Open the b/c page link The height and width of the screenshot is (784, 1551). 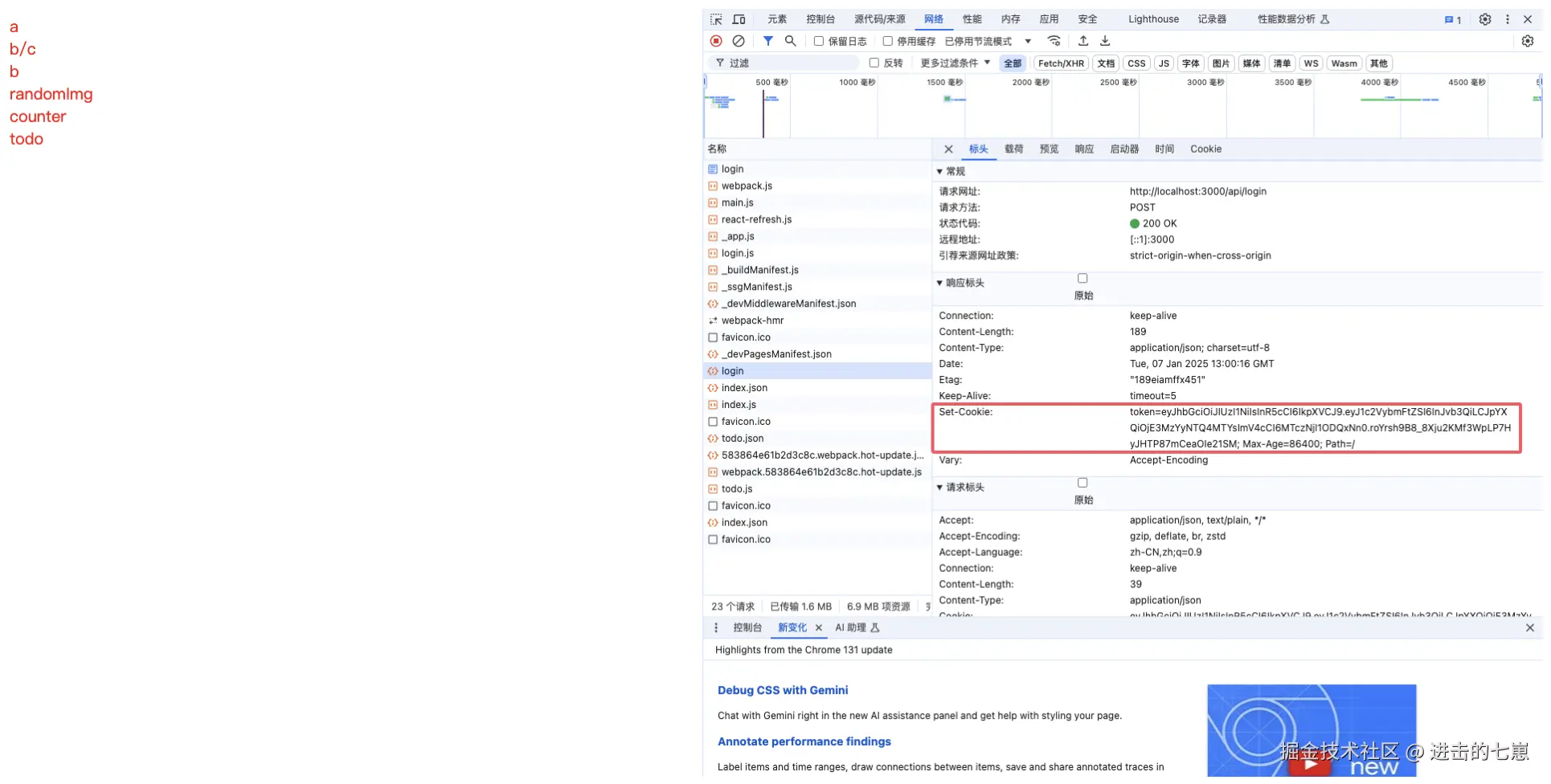(23, 50)
